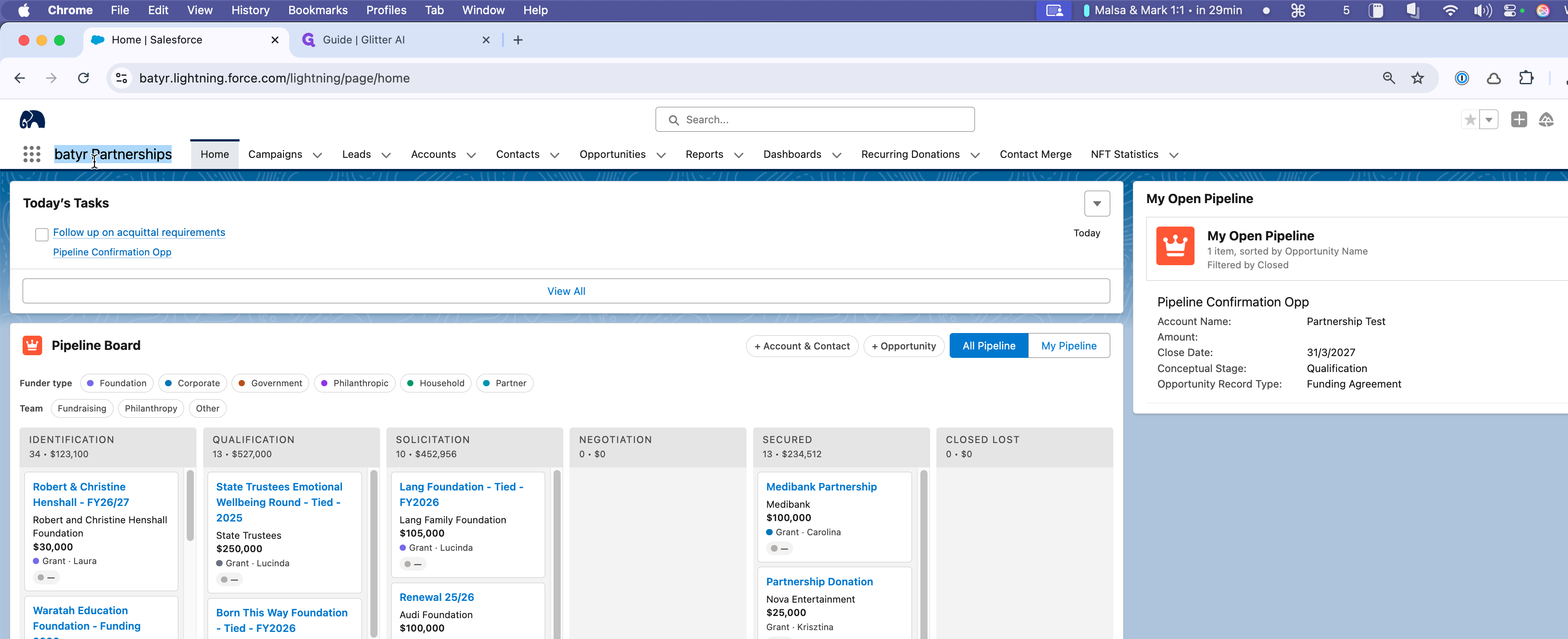The width and height of the screenshot is (1568, 639).
Task: Open the Chrome History menu
Action: click(250, 10)
